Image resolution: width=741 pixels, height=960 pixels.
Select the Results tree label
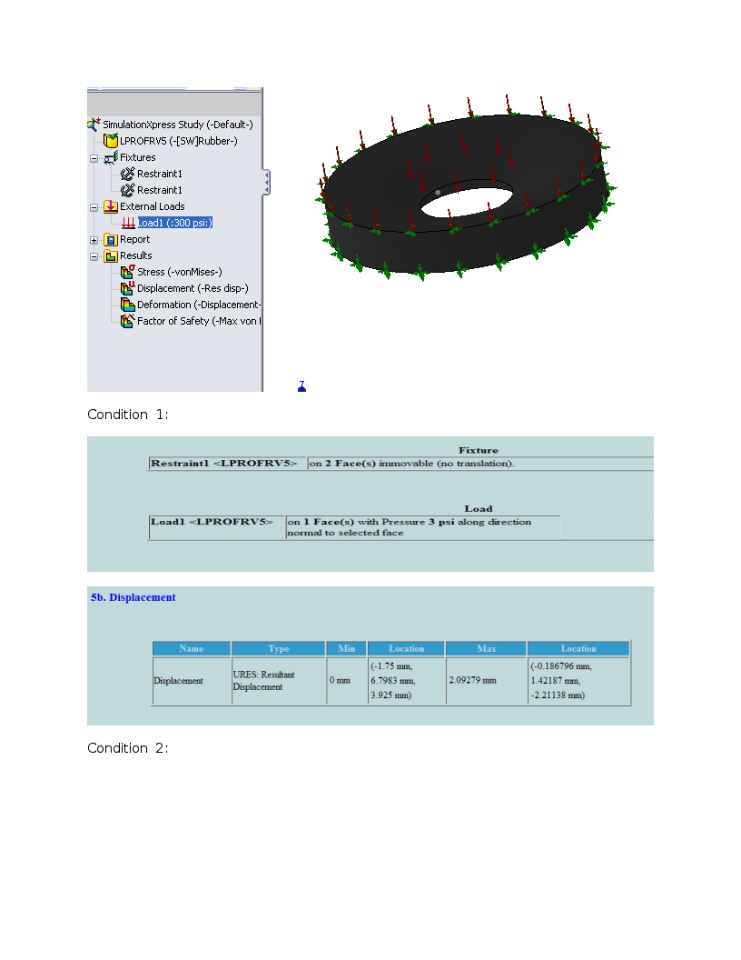tap(136, 256)
